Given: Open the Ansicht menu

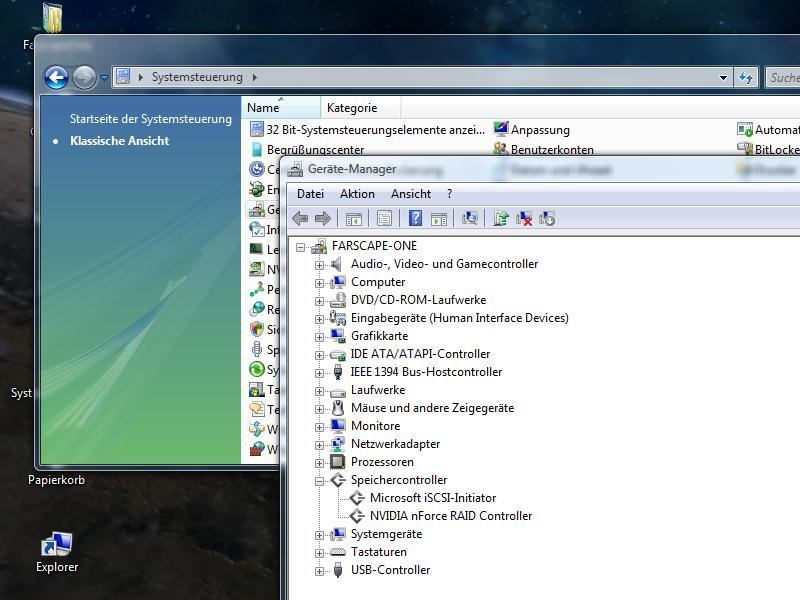Looking at the screenshot, I should click(411, 194).
